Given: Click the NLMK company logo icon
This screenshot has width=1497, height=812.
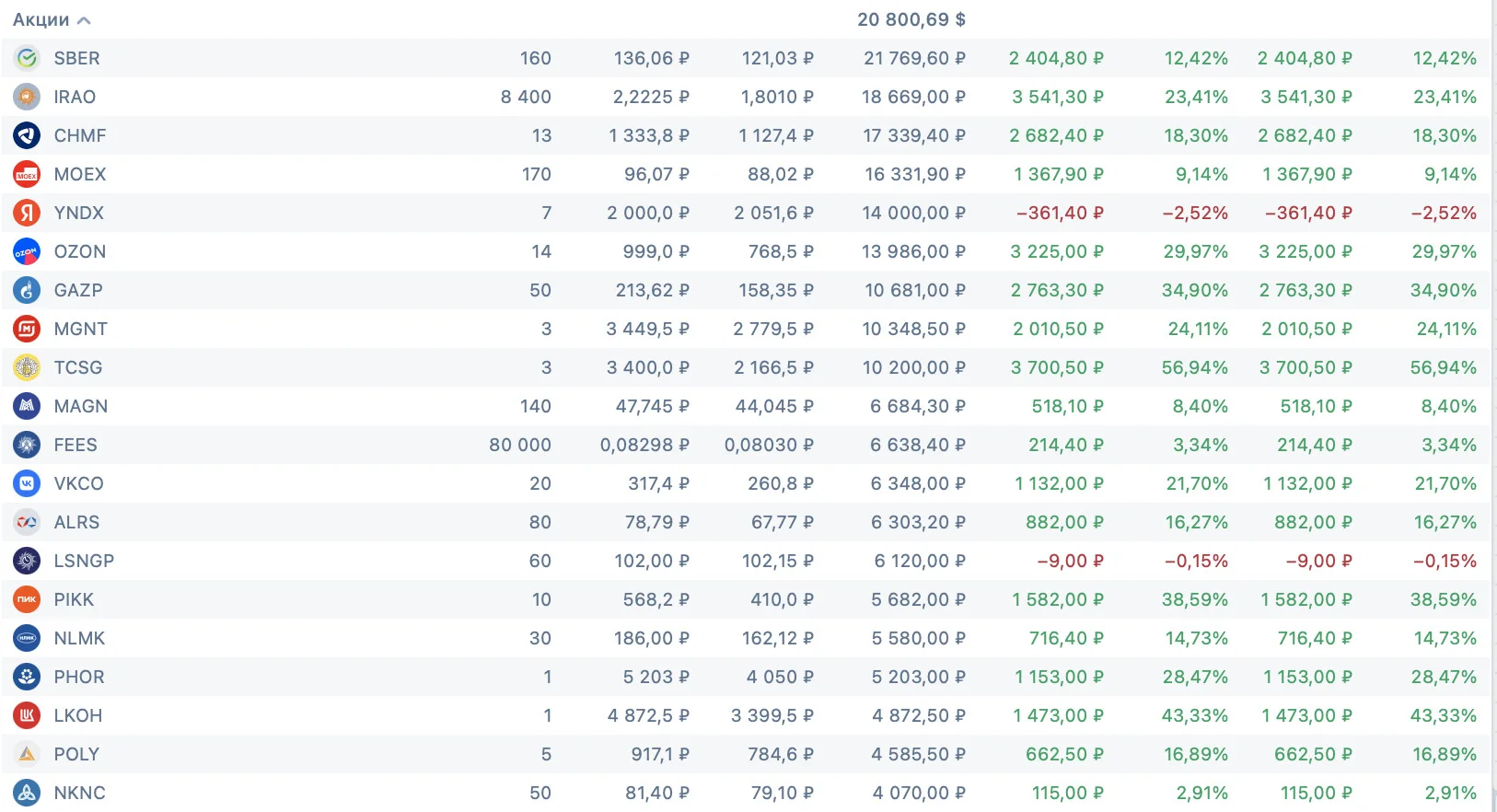Looking at the screenshot, I should click(27, 638).
